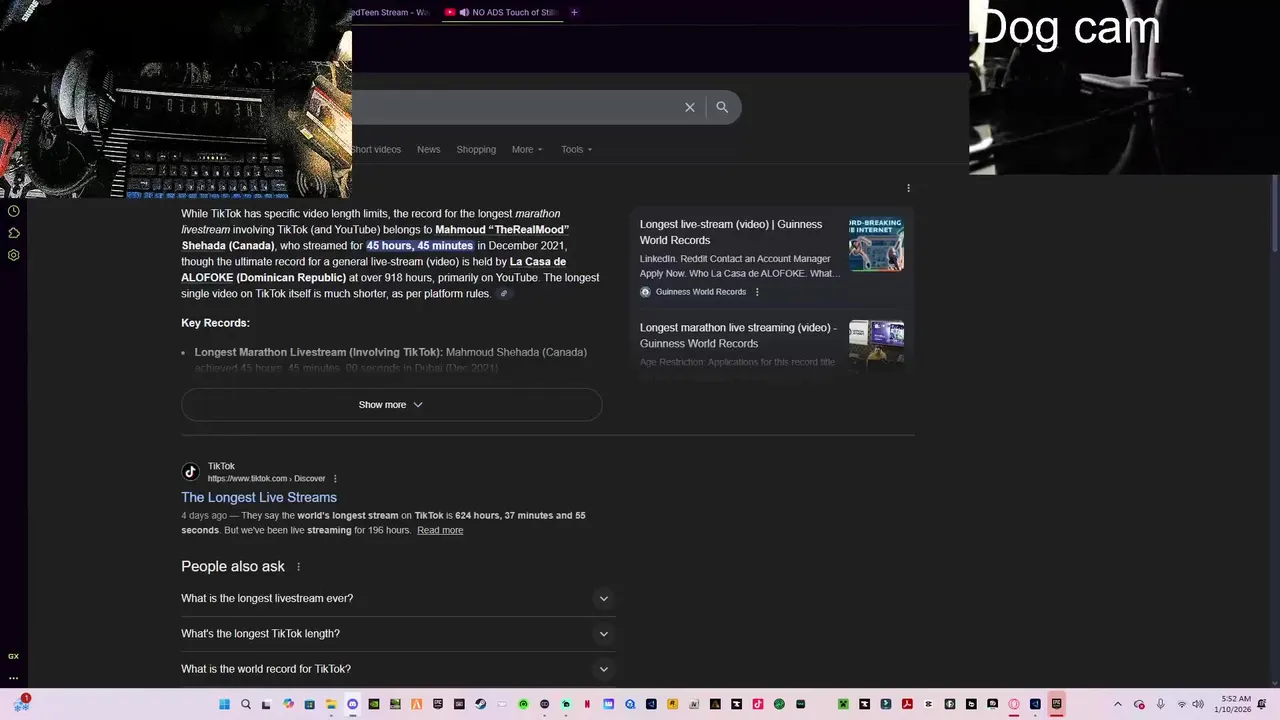Open Minecraft icon on the taskbar
Viewport: 1280px width, 720px height.
pos(843,704)
